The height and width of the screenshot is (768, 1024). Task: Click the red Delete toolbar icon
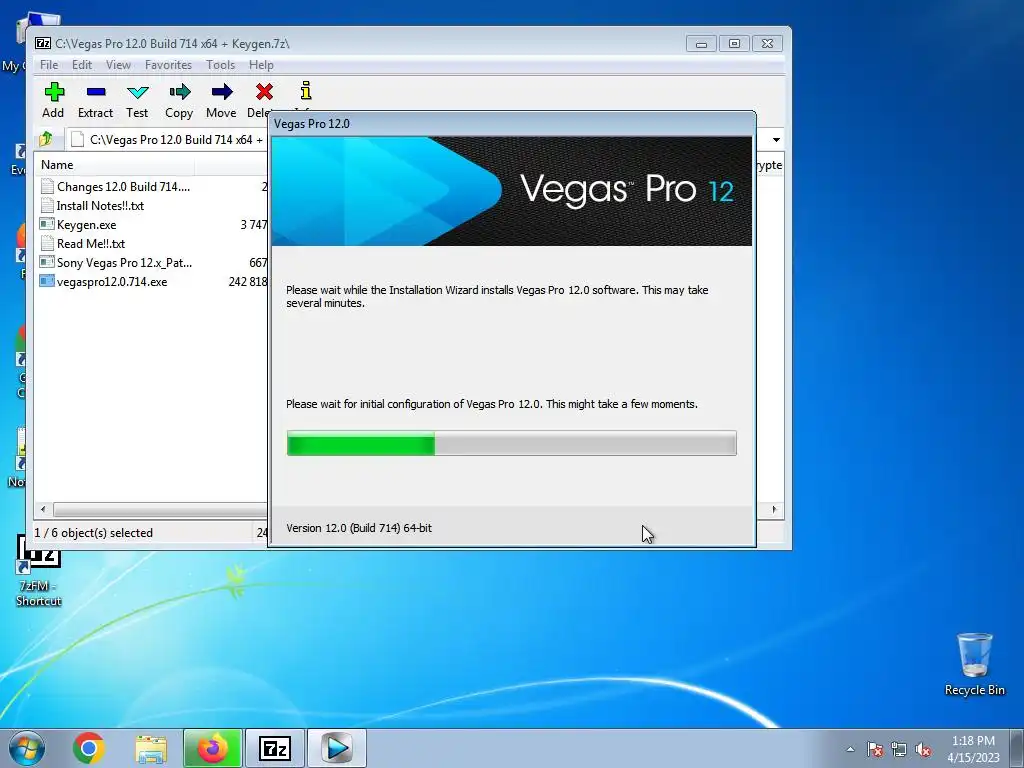[264, 92]
